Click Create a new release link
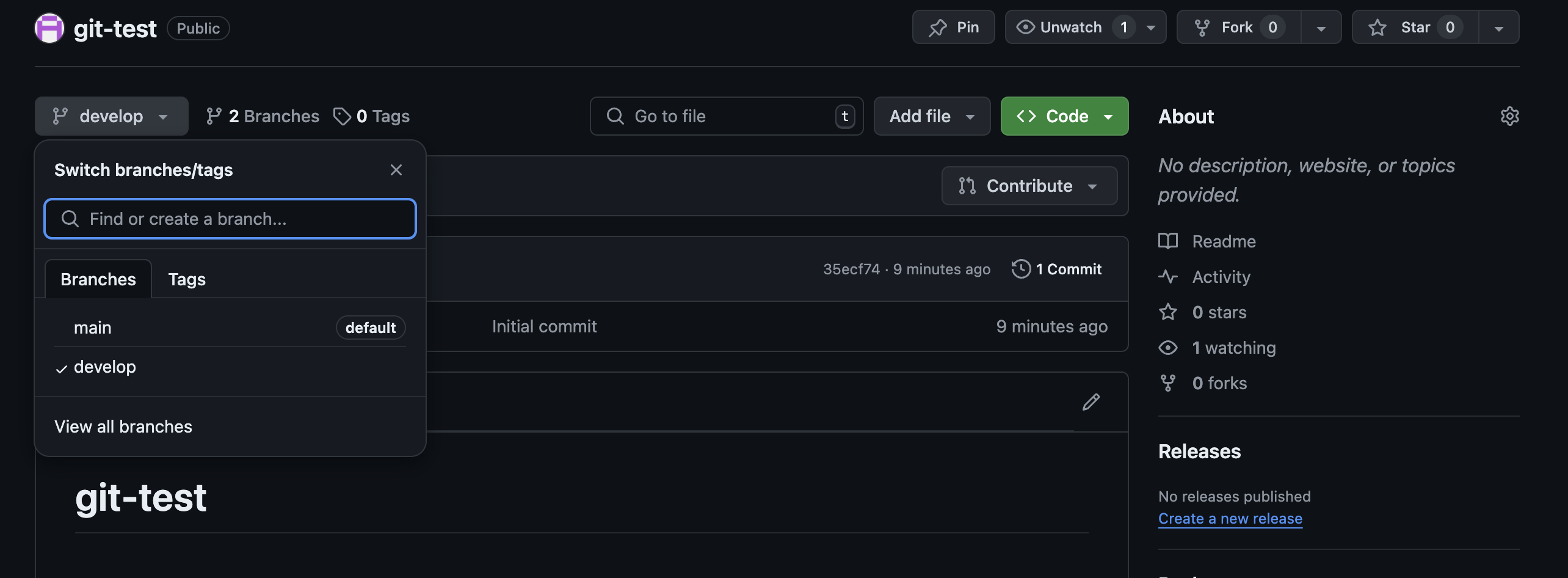Screen dimensions: 1568x578 click(1230, 518)
